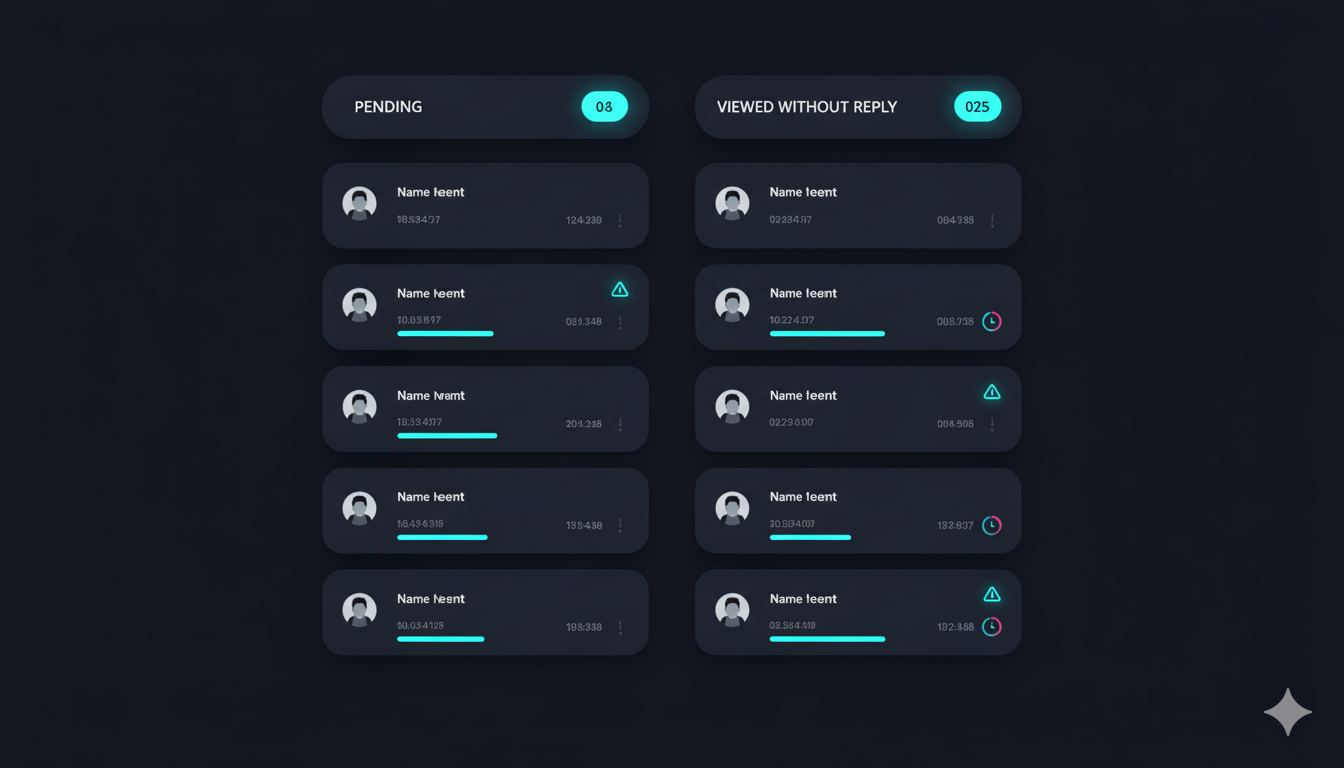Click the 025 count badge
Image resolution: width=1344 pixels, height=768 pixels.
pos(977,107)
